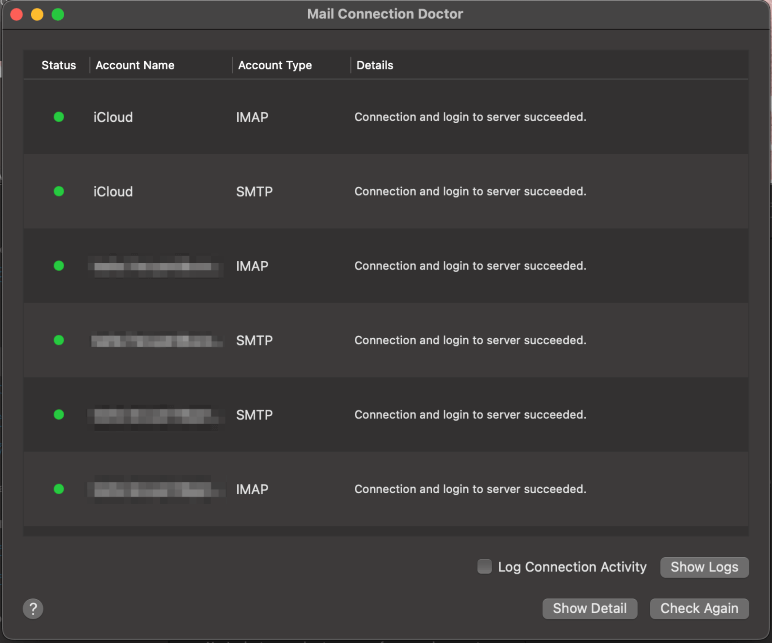Zoom the window using the green titlebar button
The height and width of the screenshot is (643, 772).
[x=58, y=15]
